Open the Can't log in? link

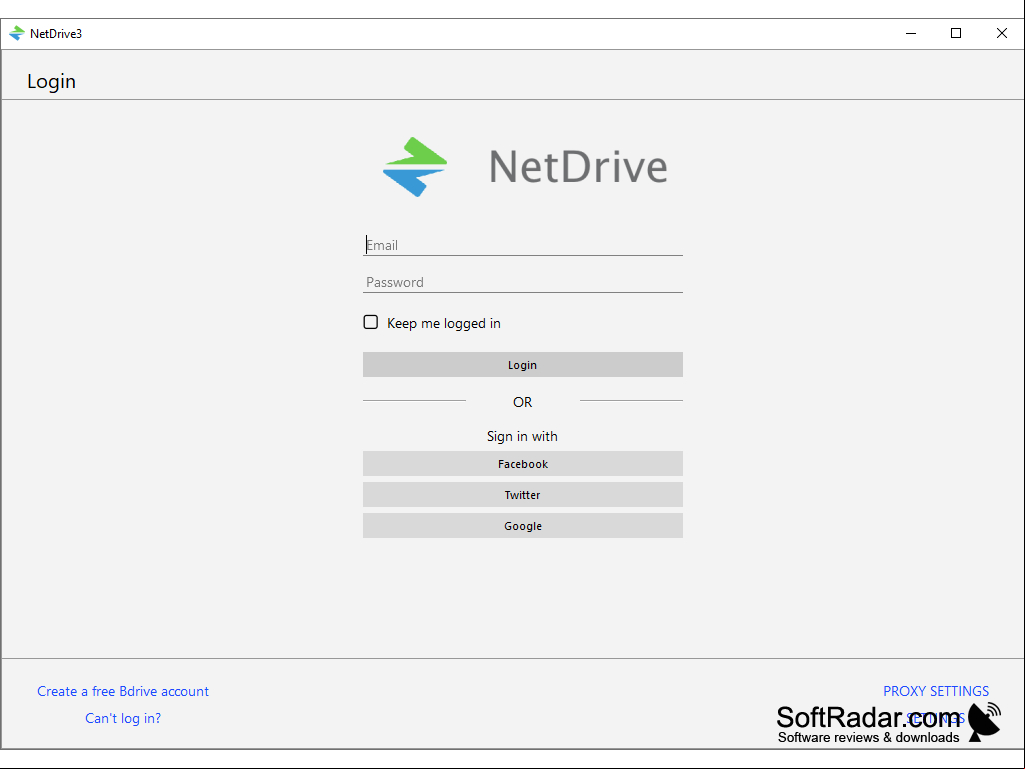pyautogui.click(x=123, y=718)
